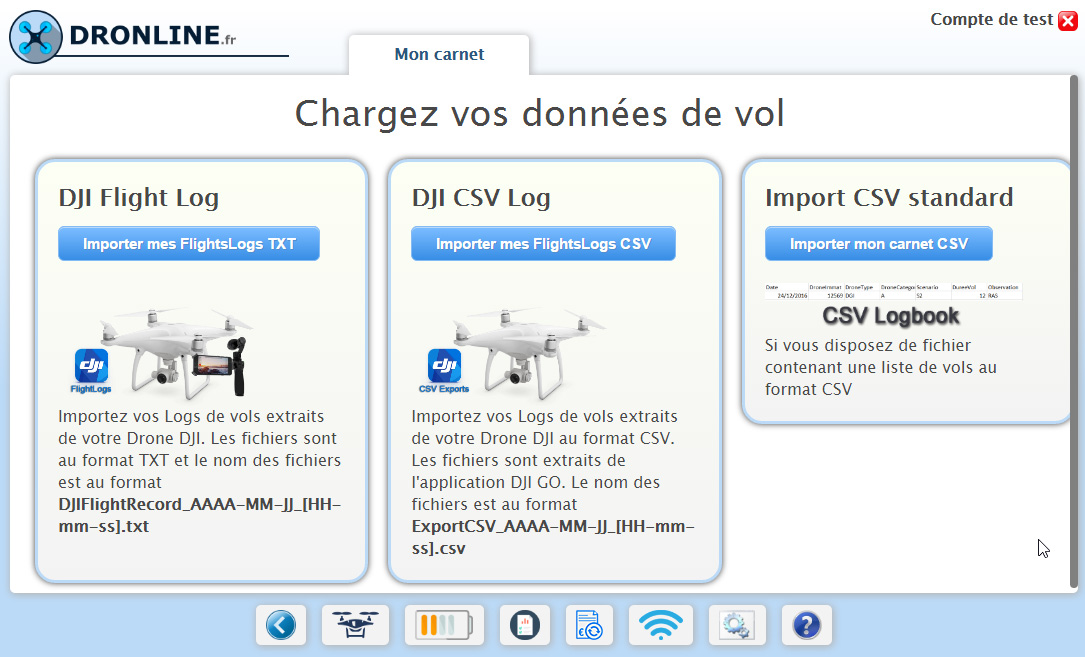
Task: Click the CSV Logbook table preview image
Action: pyautogui.click(x=893, y=291)
